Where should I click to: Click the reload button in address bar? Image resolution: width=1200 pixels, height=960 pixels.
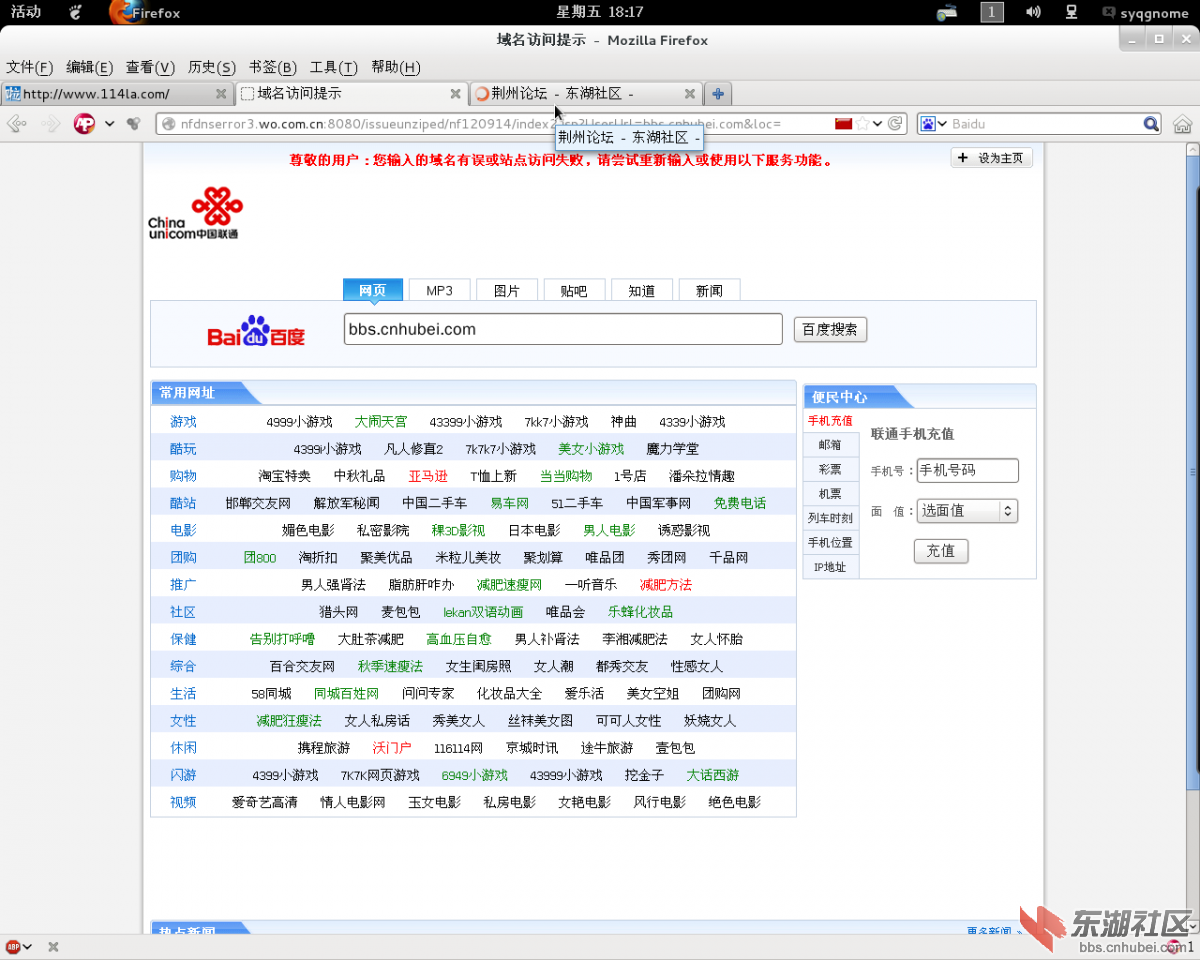(896, 124)
